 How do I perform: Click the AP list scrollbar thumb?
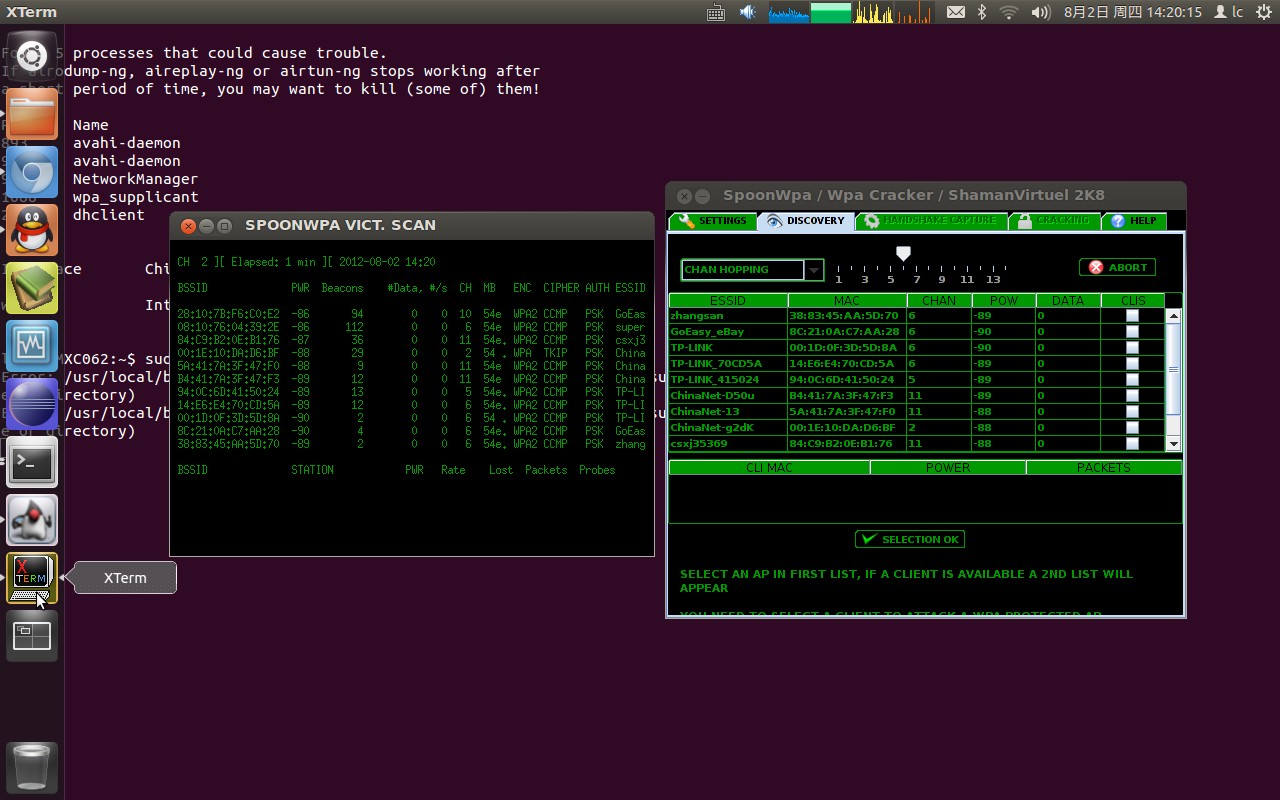coord(1174,368)
